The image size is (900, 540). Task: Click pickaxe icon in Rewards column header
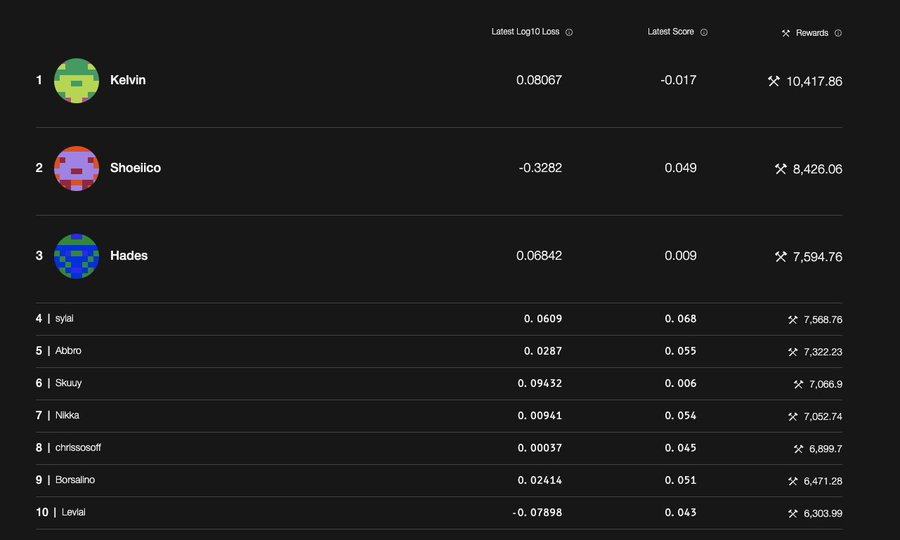tap(786, 33)
